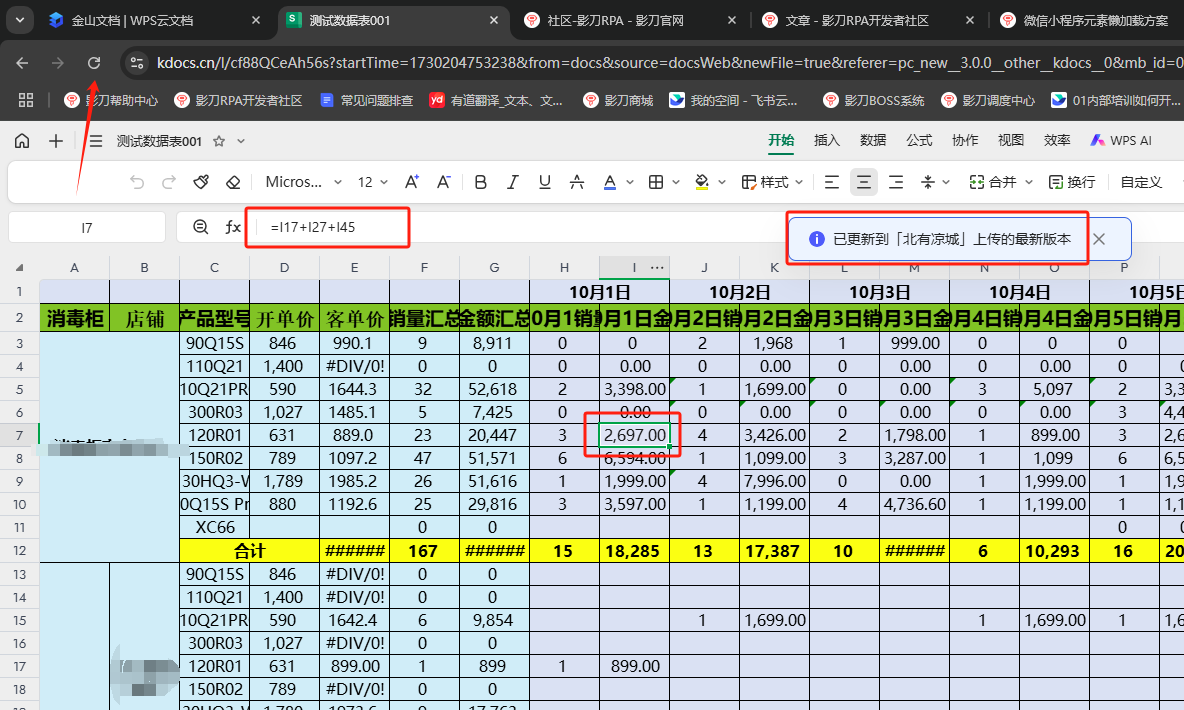Viewport: 1184px width, 710px height.
Task: Open the 样式 styles dropdown
Action: click(773, 182)
